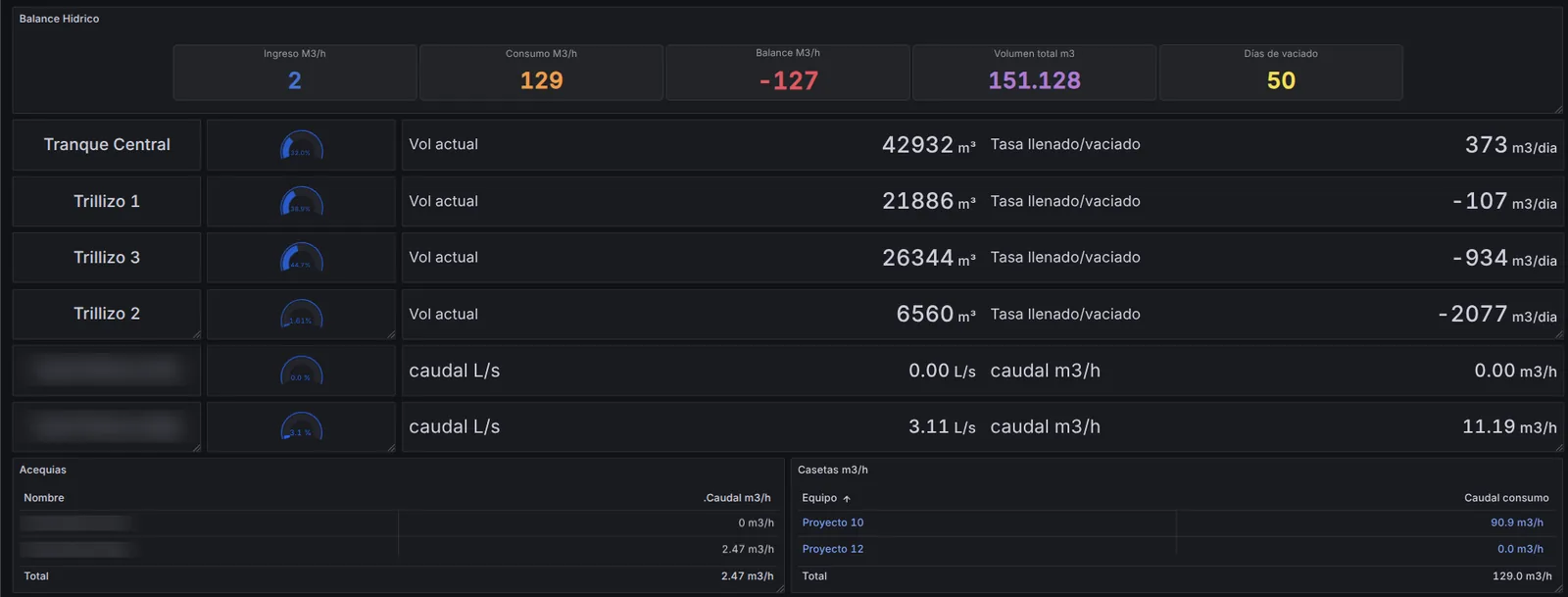The image size is (1568, 597).
Task: Select the Trillizo 1 label
Action: click(x=107, y=201)
